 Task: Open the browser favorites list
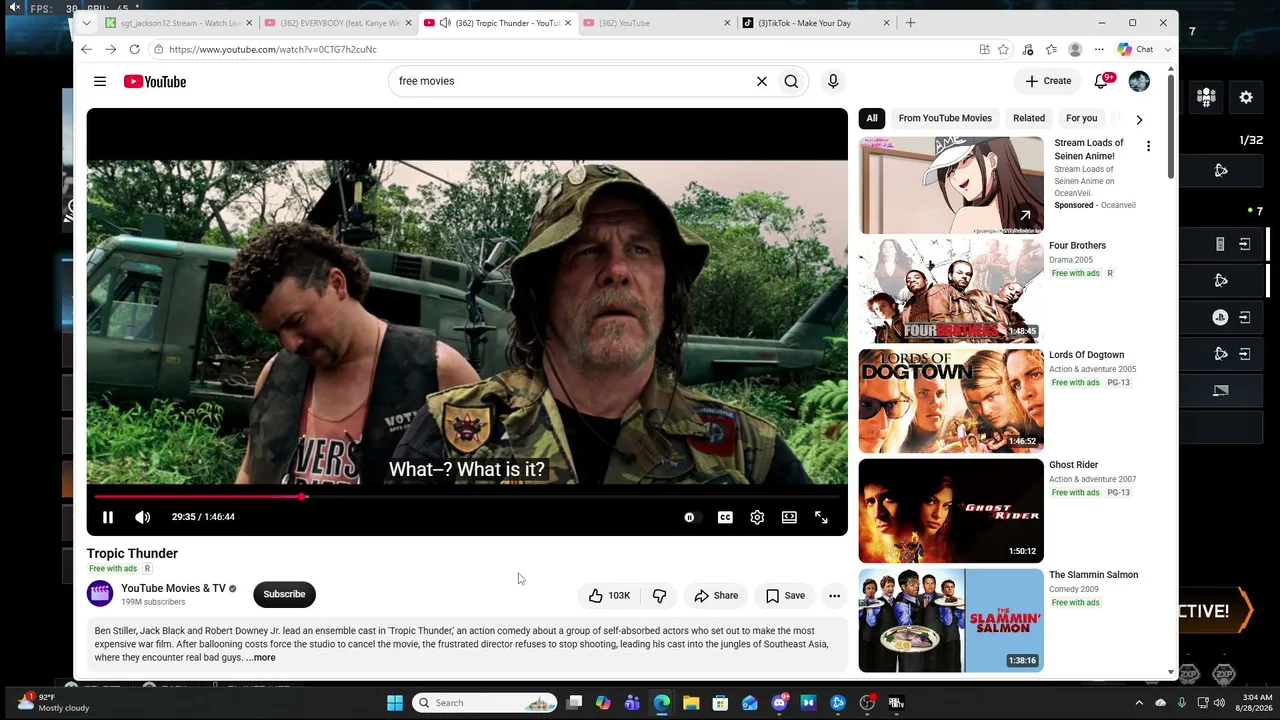click(x=1051, y=49)
